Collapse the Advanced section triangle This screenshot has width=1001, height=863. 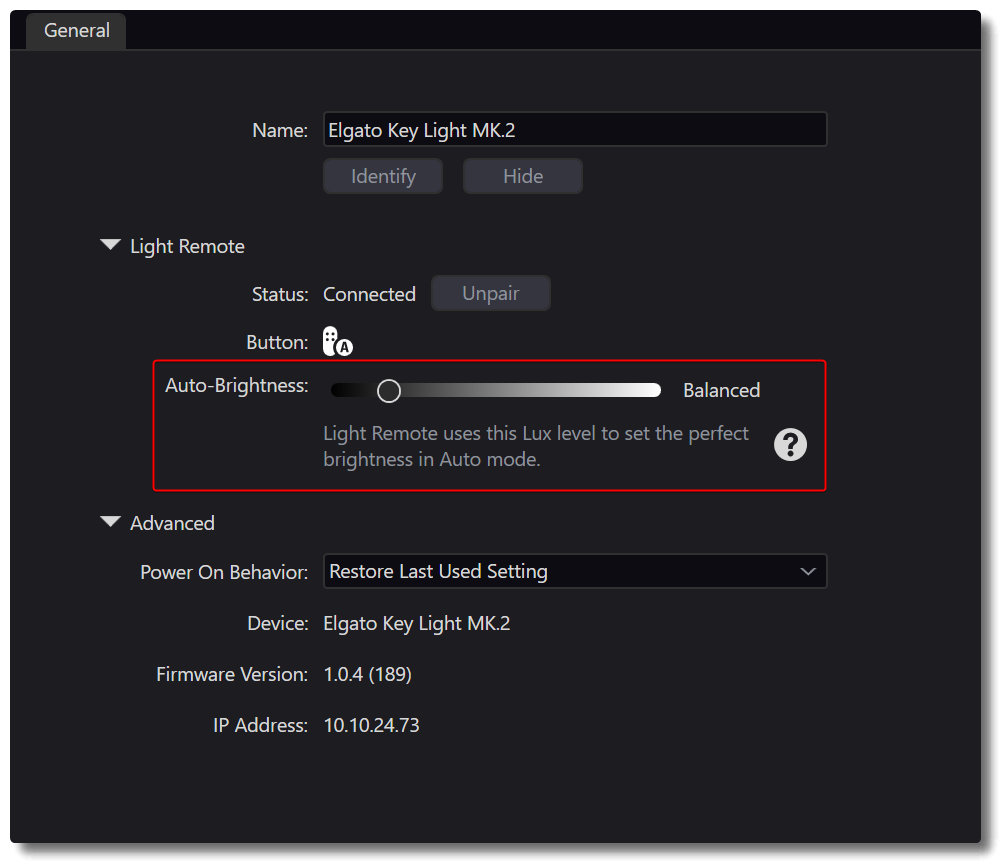pos(110,522)
